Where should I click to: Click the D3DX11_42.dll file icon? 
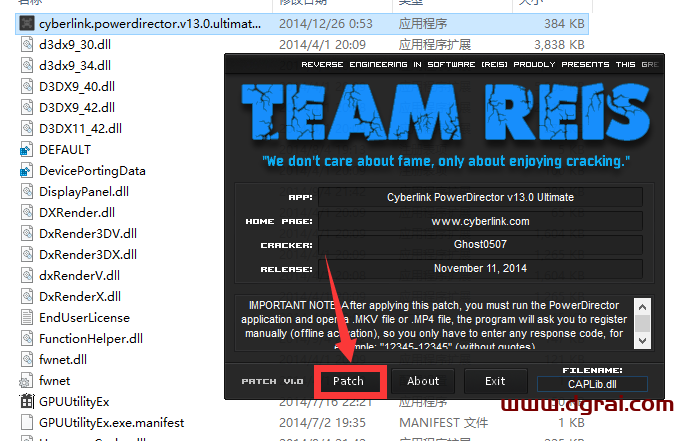point(27,128)
